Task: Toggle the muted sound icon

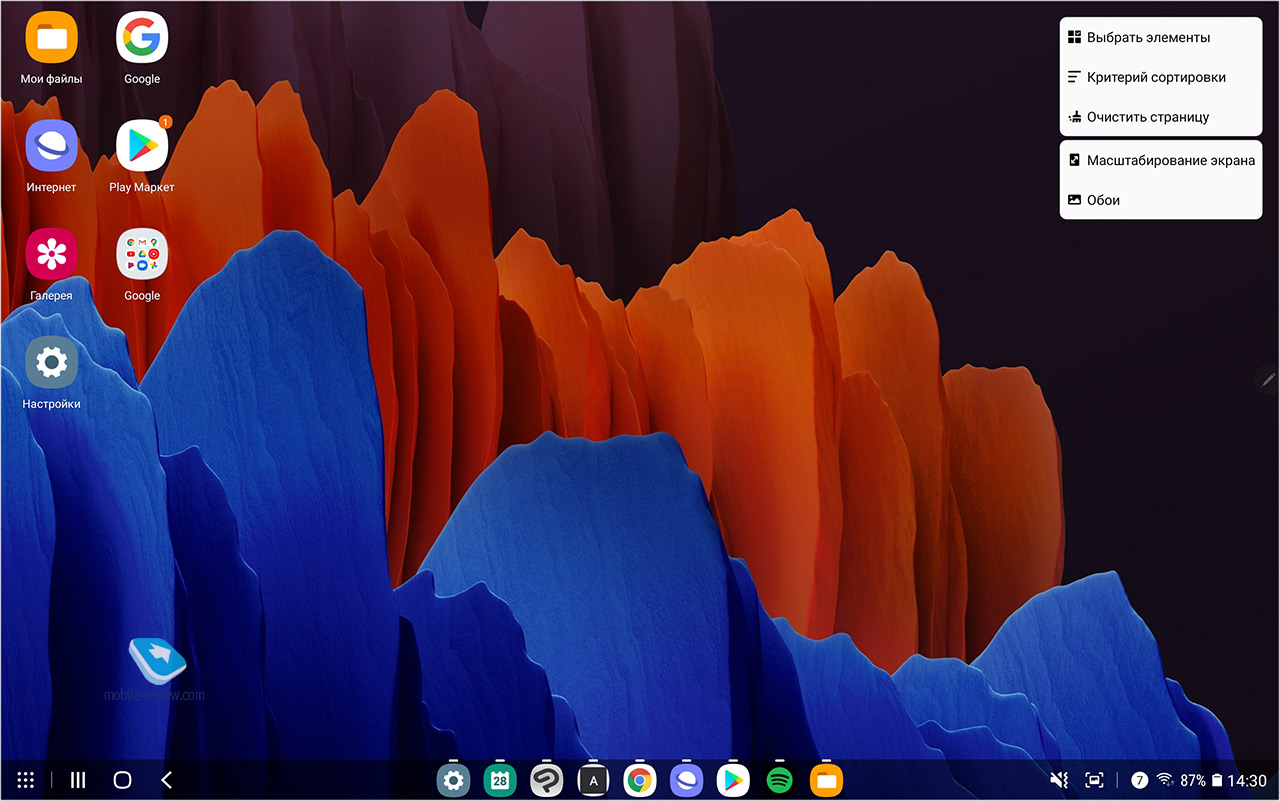Action: pyautogui.click(x=1059, y=780)
